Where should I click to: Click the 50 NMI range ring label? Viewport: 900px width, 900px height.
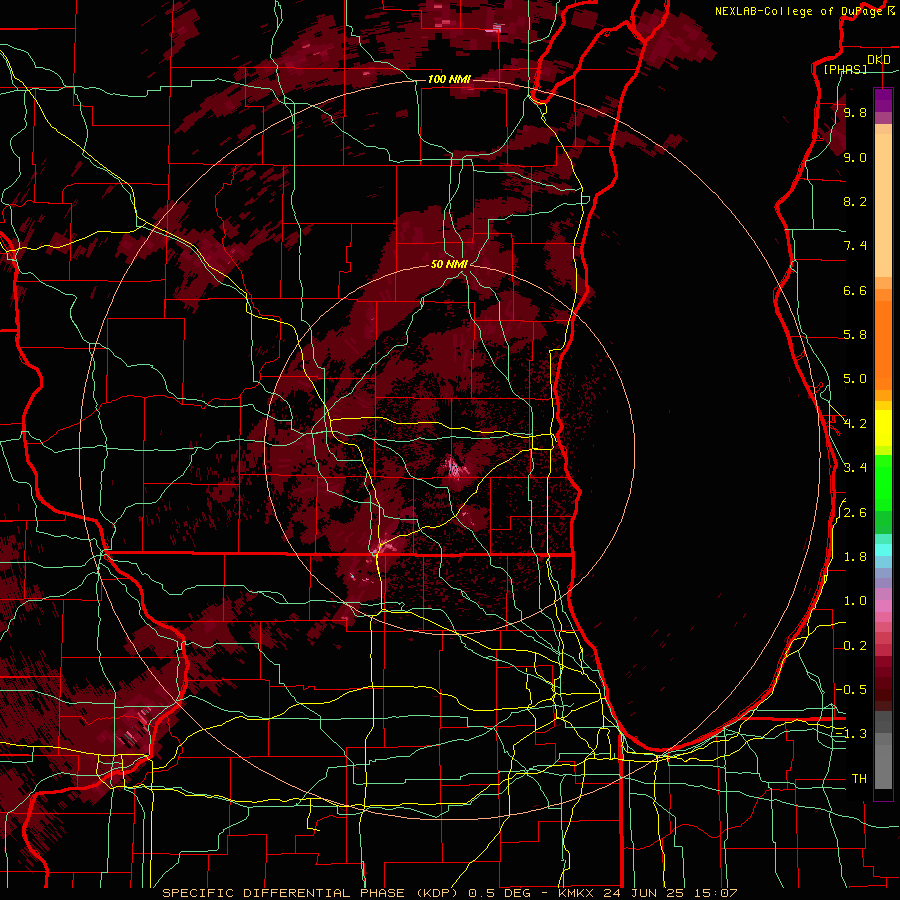coord(449,264)
